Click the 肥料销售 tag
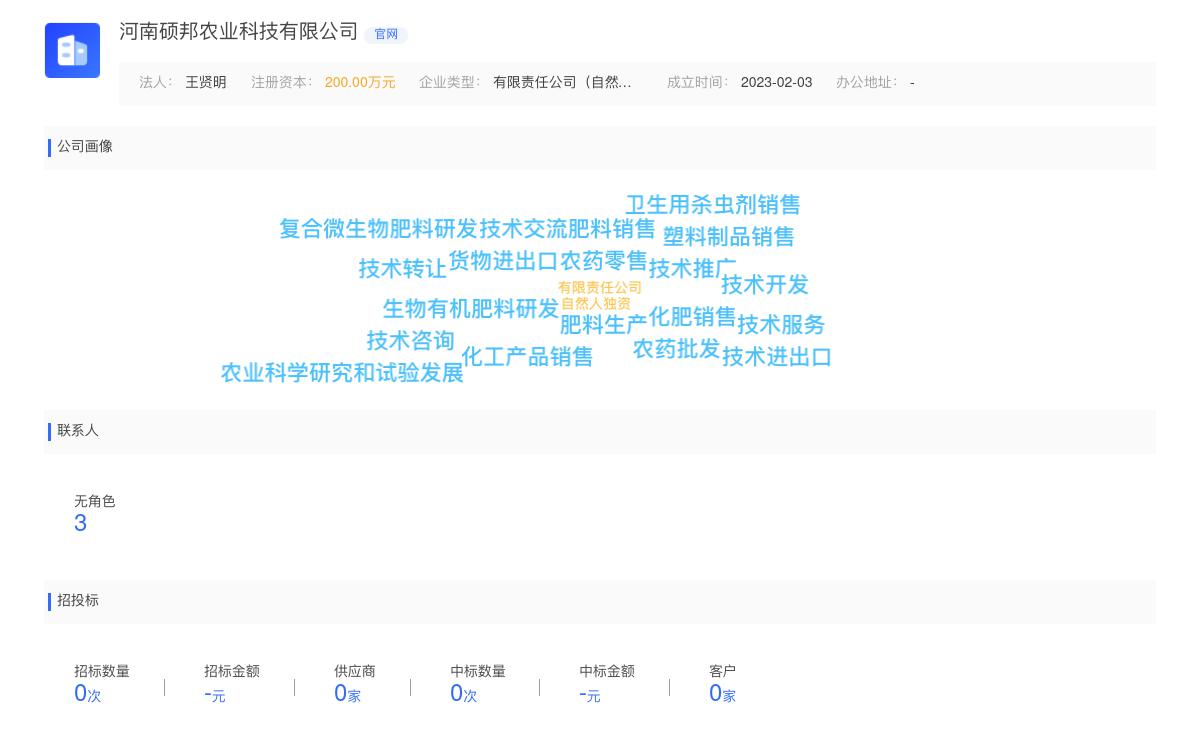The height and width of the screenshot is (752, 1200). 611,229
